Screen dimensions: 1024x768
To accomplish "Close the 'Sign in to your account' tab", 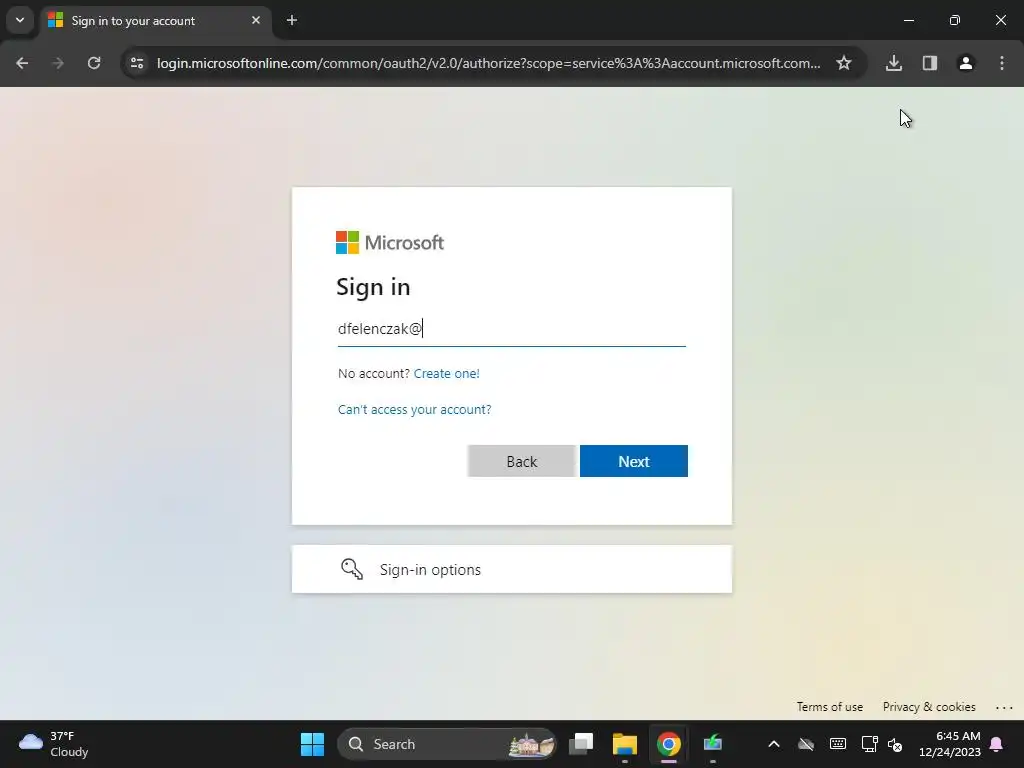I will coord(256,20).
